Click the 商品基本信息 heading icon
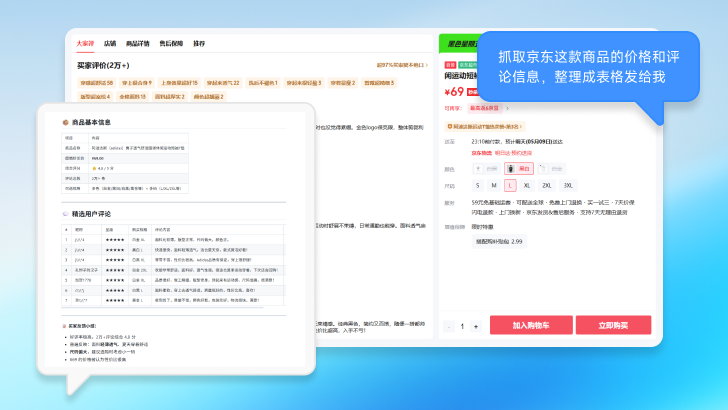The height and width of the screenshot is (410, 728). tap(65, 123)
